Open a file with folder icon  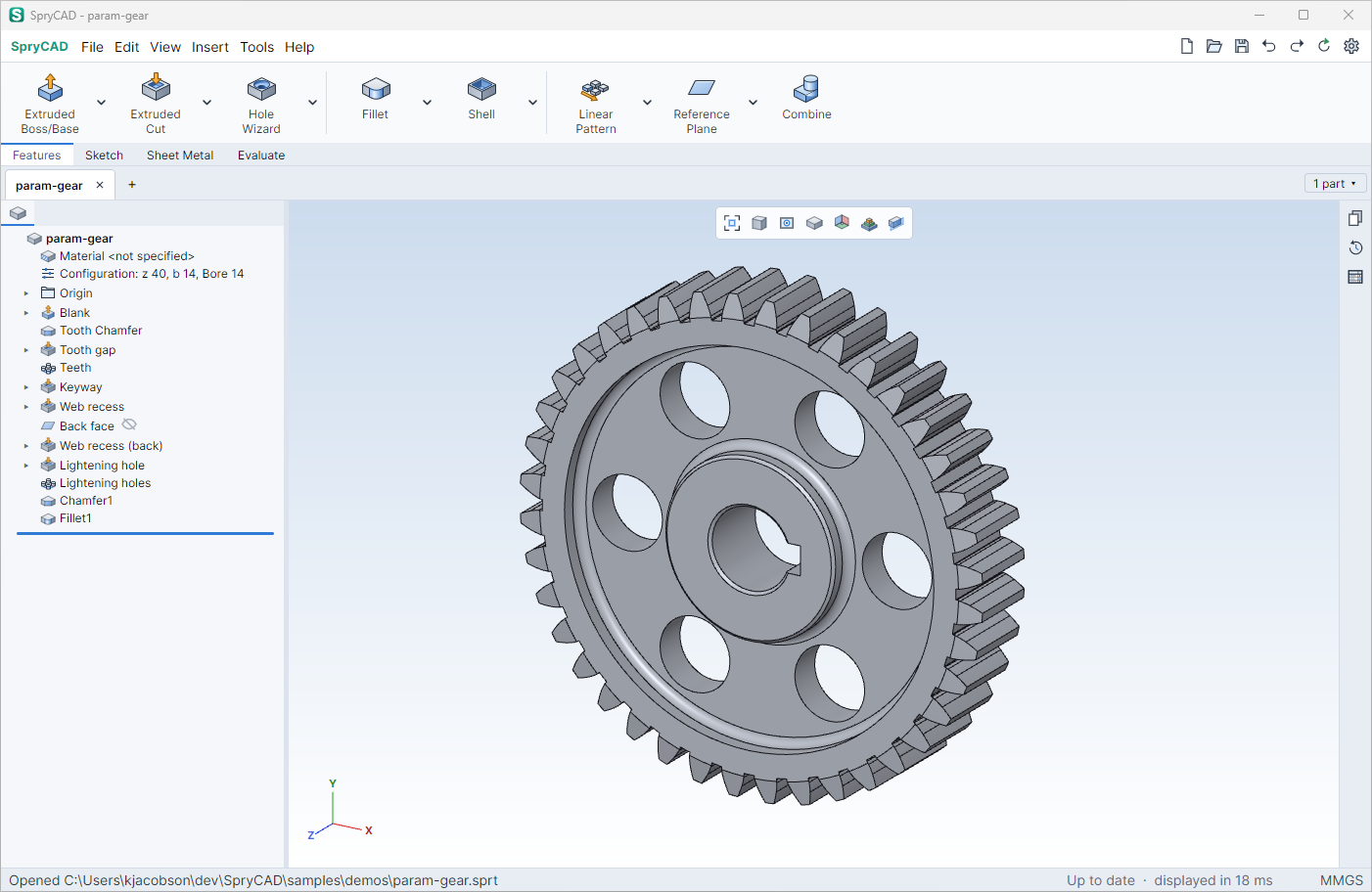[x=1214, y=46]
